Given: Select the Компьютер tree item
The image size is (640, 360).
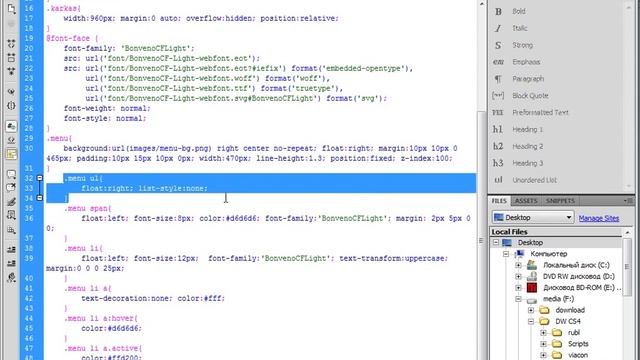Looking at the screenshot, I should tap(549, 254).
